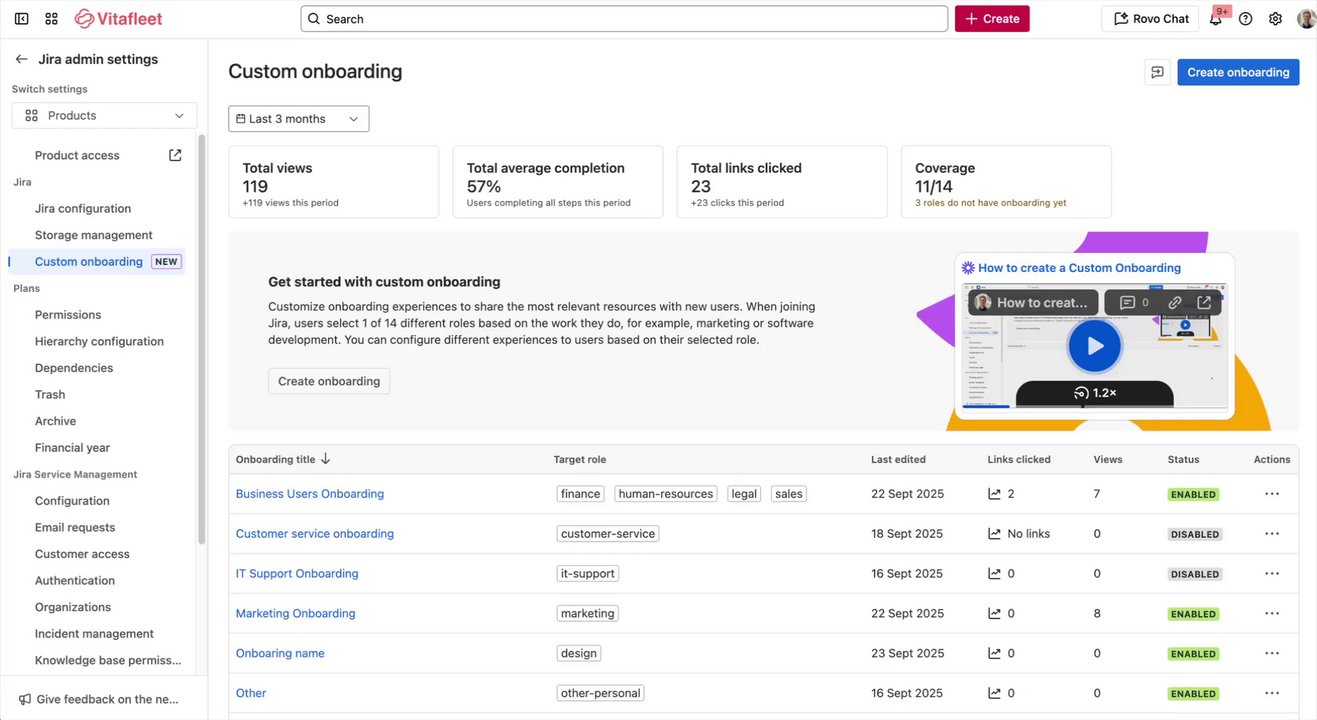Screen dimensions: 1317x720
Task: Open the Marketing Onboarding link
Action: pyautogui.click(x=295, y=614)
